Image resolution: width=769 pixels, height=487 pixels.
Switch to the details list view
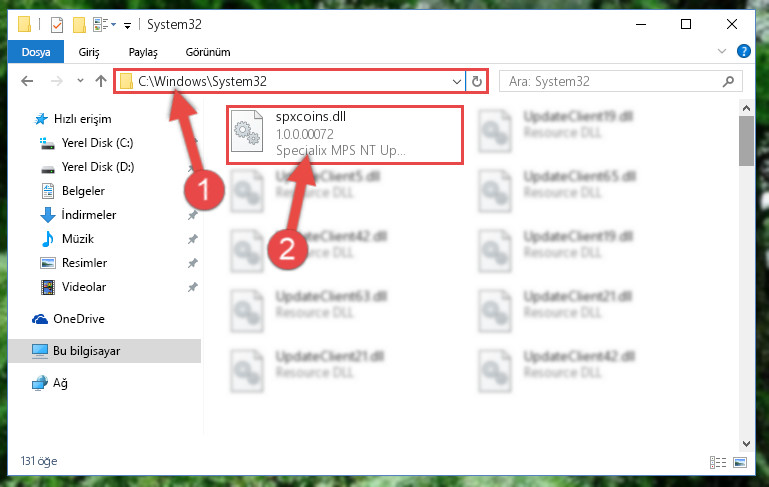pyautogui.click(x=718, y=462)
